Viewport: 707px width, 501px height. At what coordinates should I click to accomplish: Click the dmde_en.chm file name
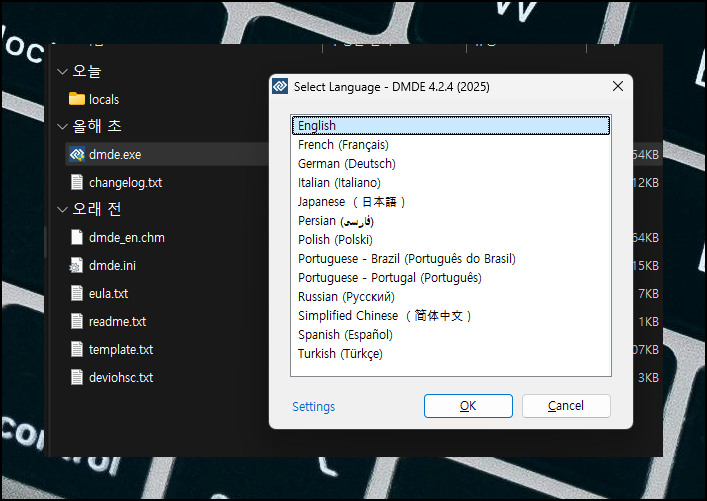pos(127,238)
